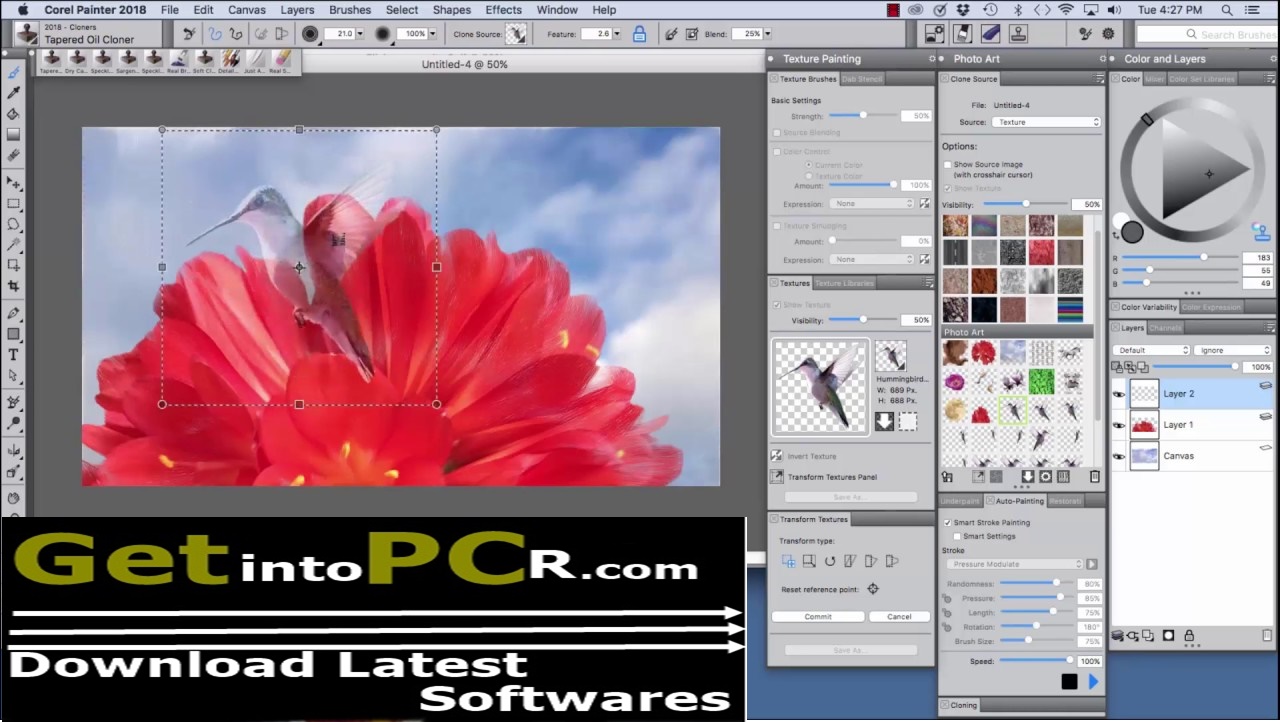Click black Stop button in Auto-Painting
The image size is (1280, 722).
[x=1069, y=682]
